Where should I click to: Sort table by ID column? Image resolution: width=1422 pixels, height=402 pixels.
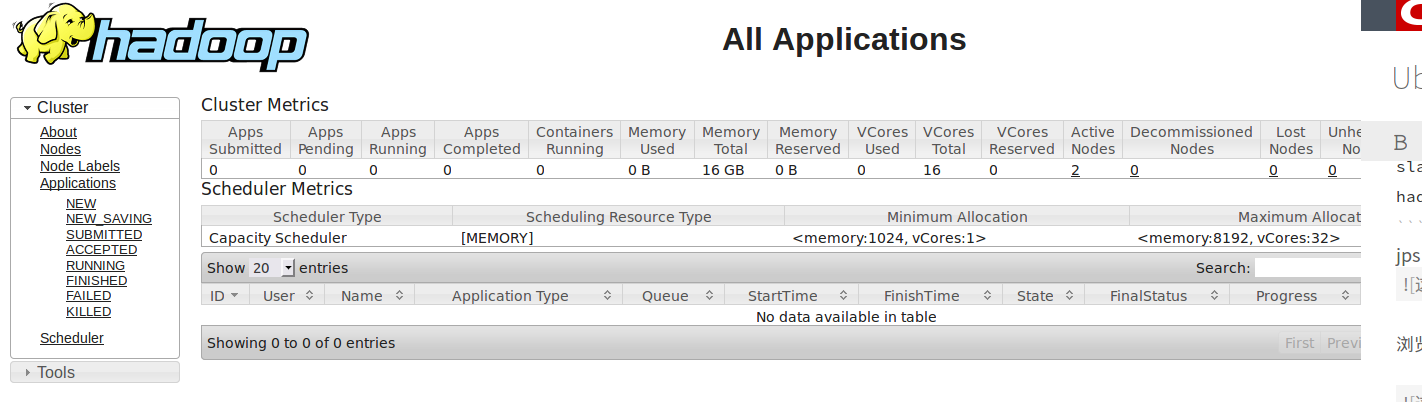coord(224,296)
